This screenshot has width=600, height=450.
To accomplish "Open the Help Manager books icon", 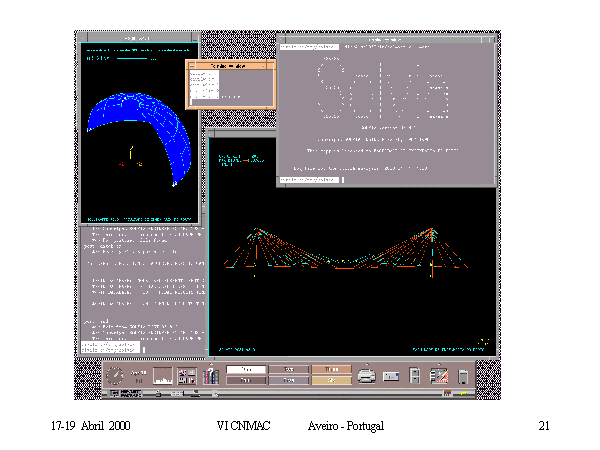I will point(211,376).
